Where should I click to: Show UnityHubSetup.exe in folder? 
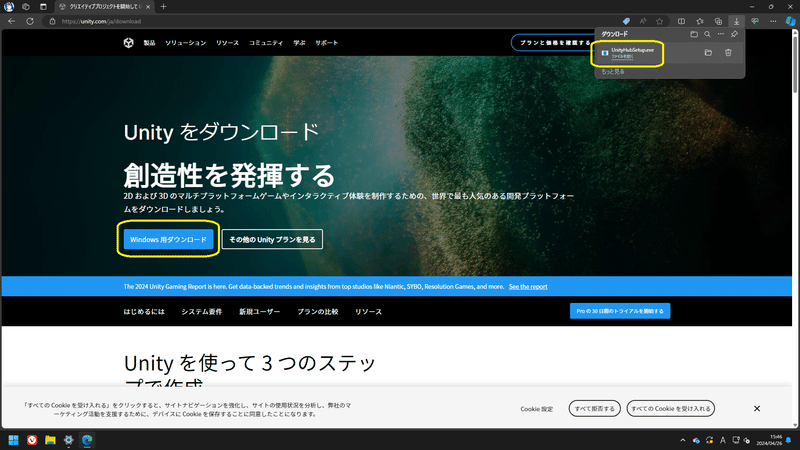[708, 53]
